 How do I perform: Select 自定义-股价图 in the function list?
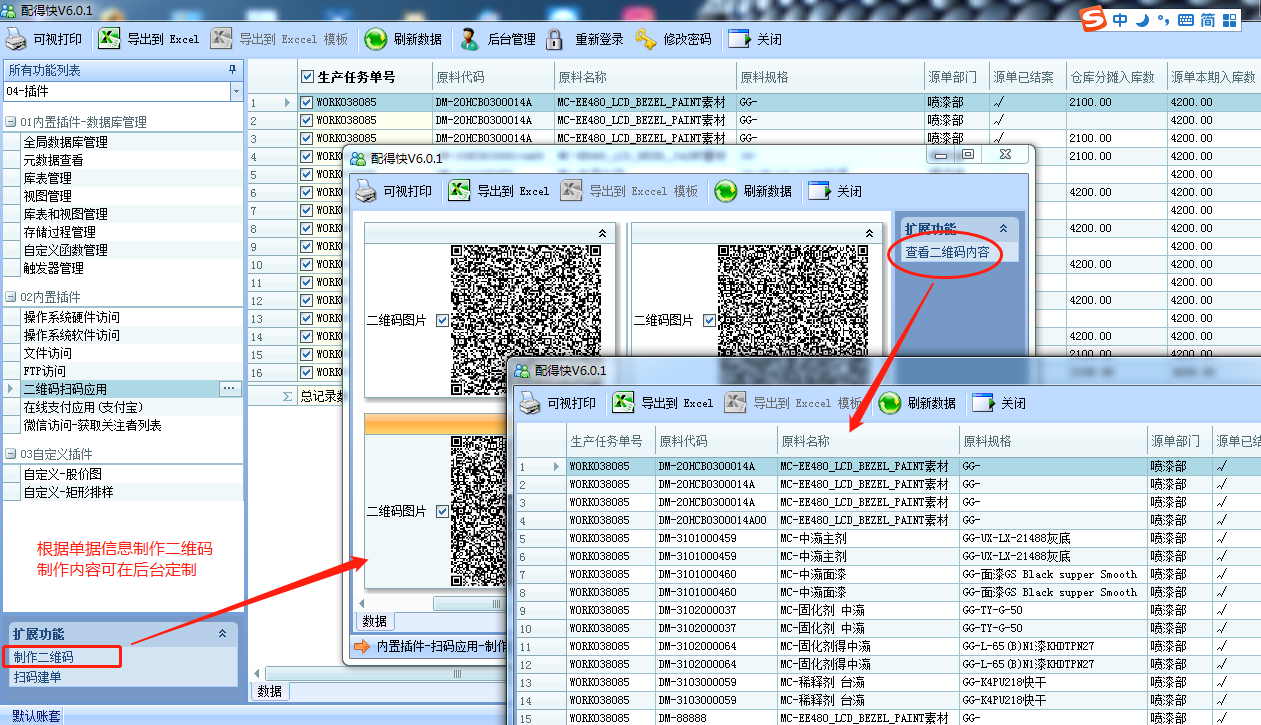pyautogui.click(x=63, y=474)
